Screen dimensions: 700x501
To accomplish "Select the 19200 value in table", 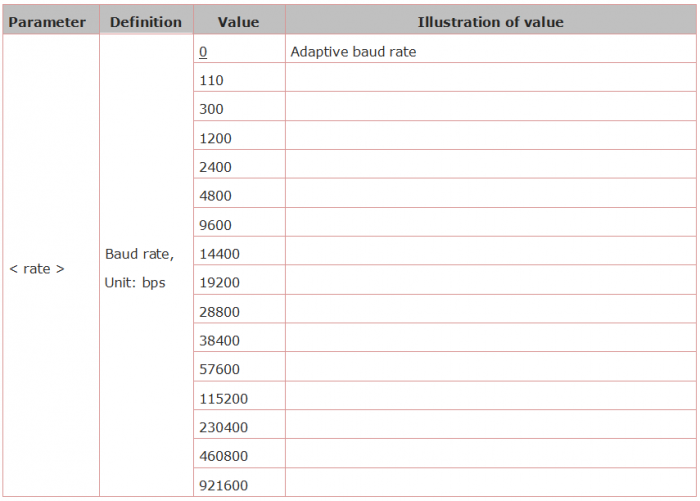I will (x=219, y=283).
